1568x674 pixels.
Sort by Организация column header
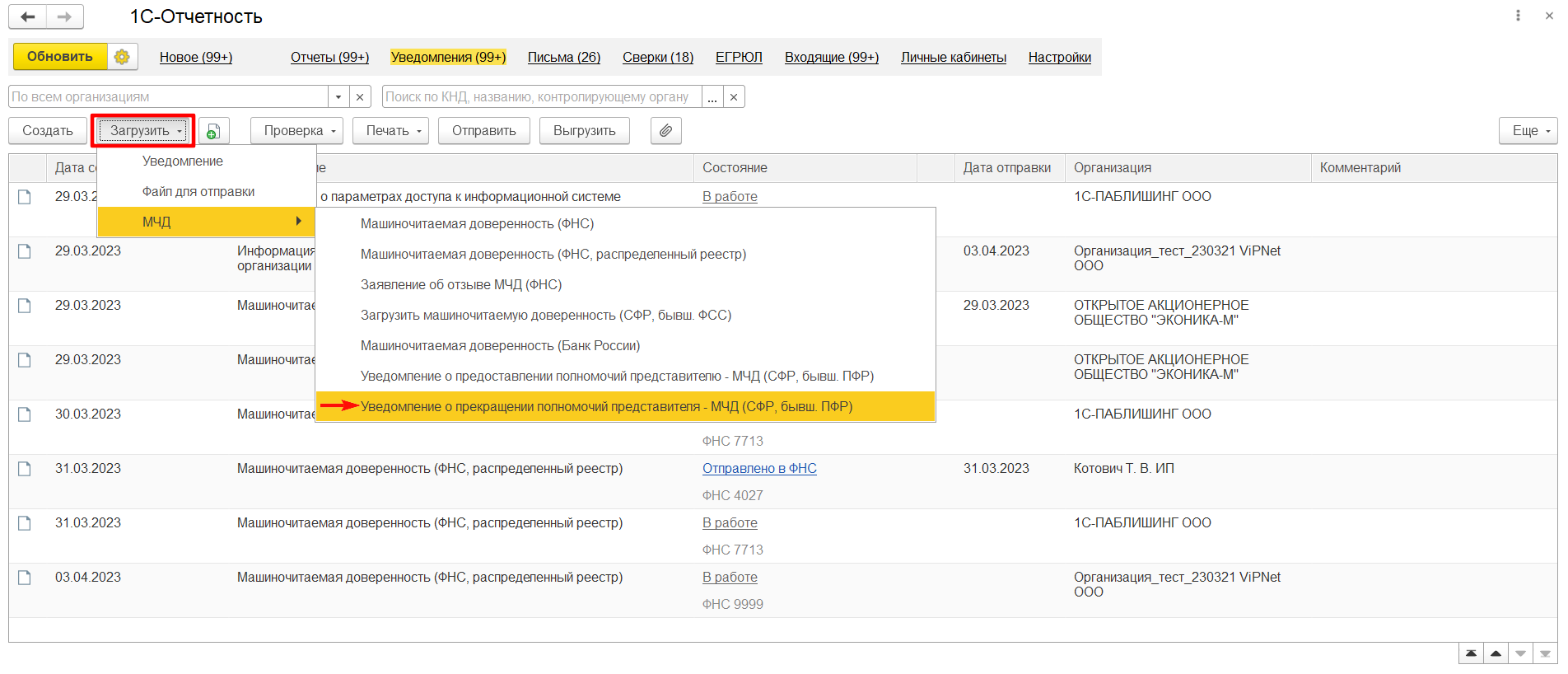[x=1188, y=168]
